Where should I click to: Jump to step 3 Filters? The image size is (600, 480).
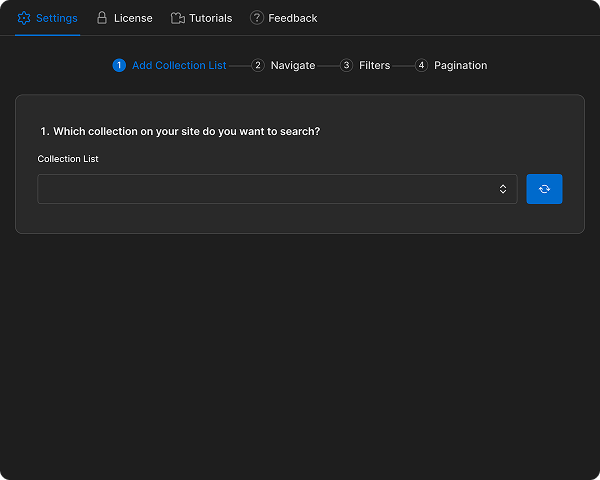pyautogui.click(x=365, y=65)
